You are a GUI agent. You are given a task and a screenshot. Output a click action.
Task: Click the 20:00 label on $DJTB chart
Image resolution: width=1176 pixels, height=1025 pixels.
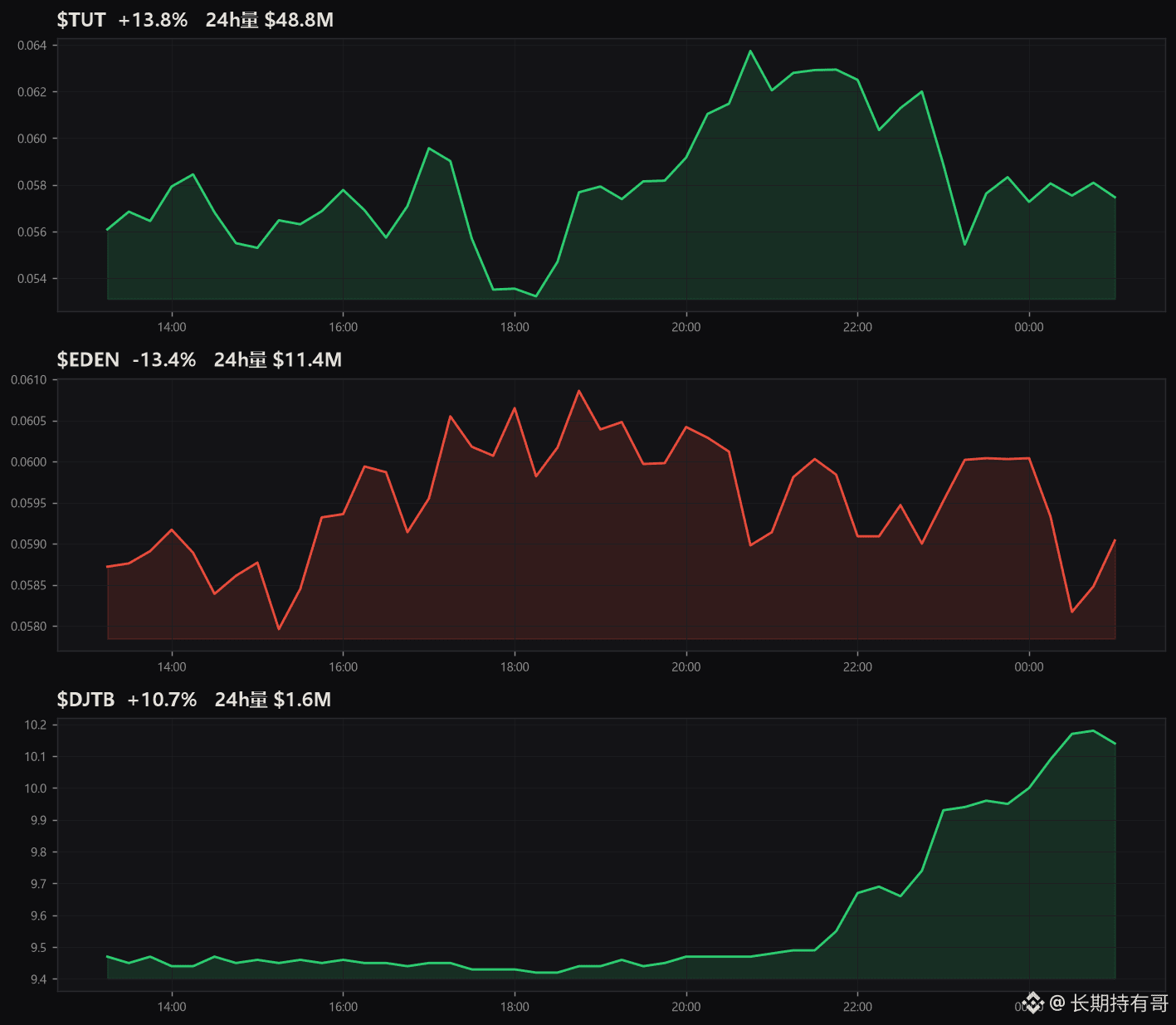pyautogui.click(x=686, y=1007)
